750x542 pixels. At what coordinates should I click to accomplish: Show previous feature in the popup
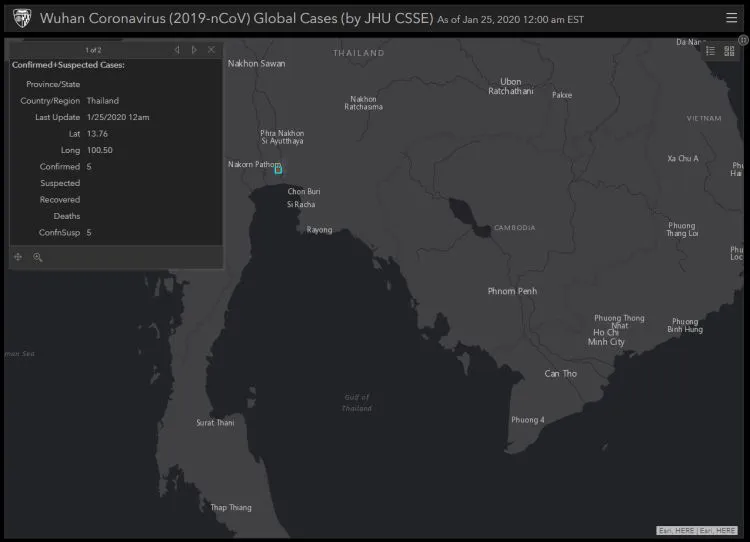point(177,50)
